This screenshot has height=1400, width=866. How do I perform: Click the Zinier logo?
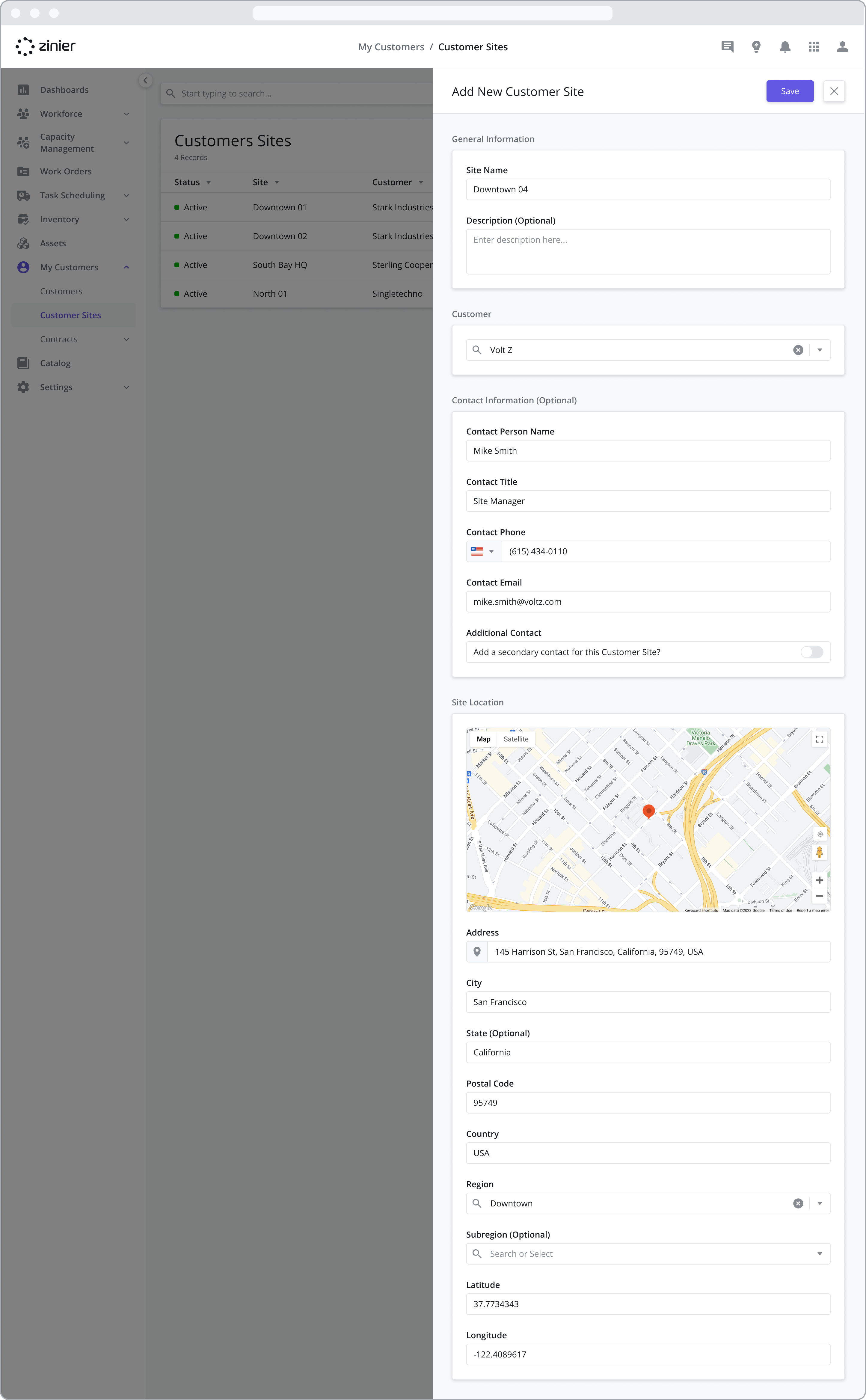click(x=46, y=46)
